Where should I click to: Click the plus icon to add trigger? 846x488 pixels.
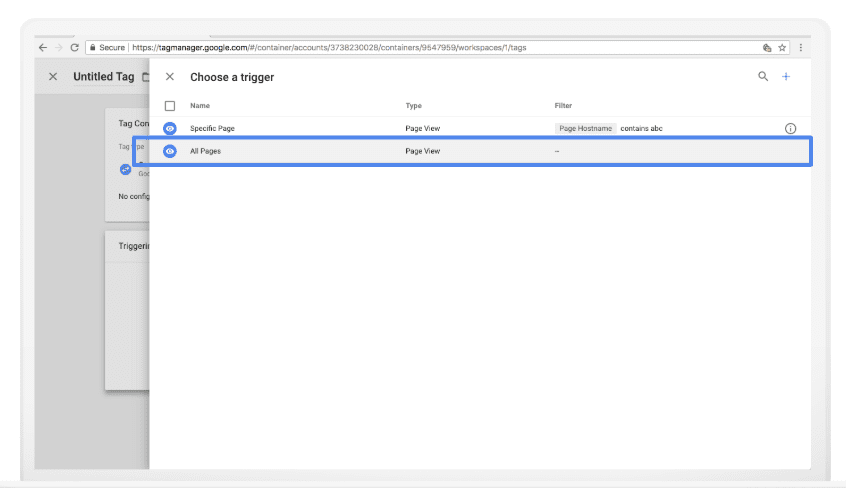tap(786, 76)
